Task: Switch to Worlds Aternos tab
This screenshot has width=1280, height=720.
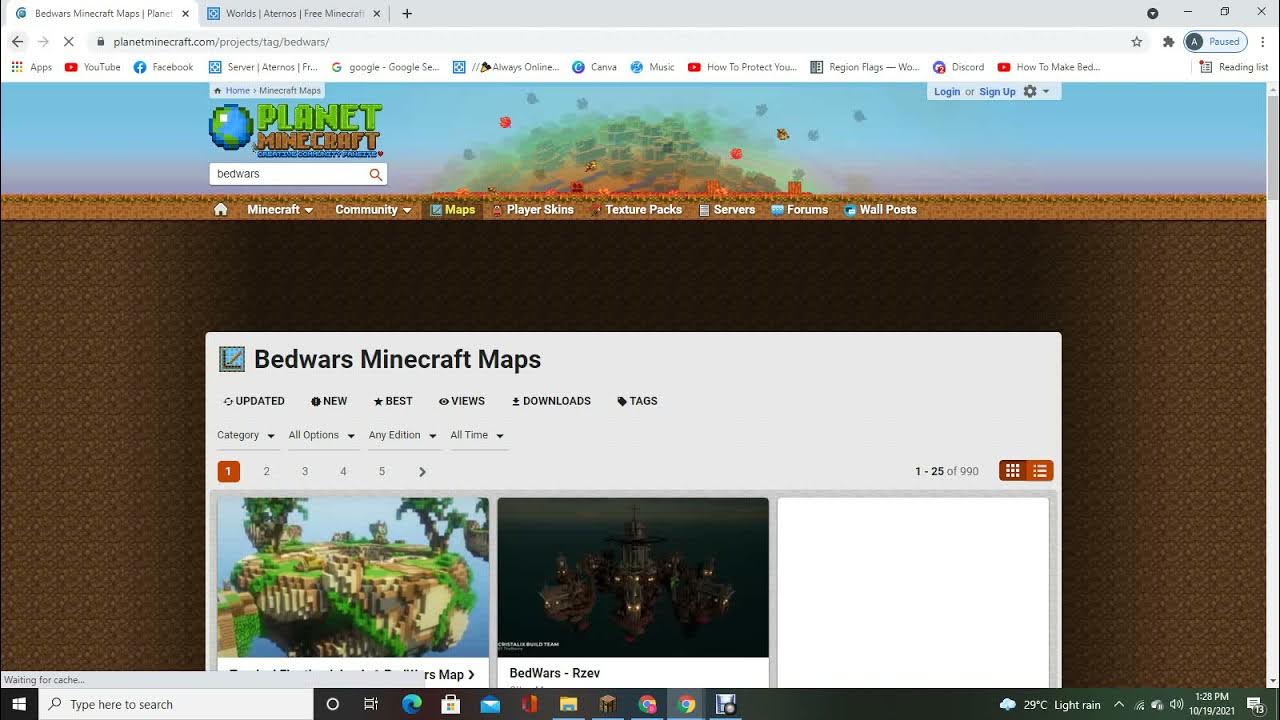Action: click(x=294, y=14)
